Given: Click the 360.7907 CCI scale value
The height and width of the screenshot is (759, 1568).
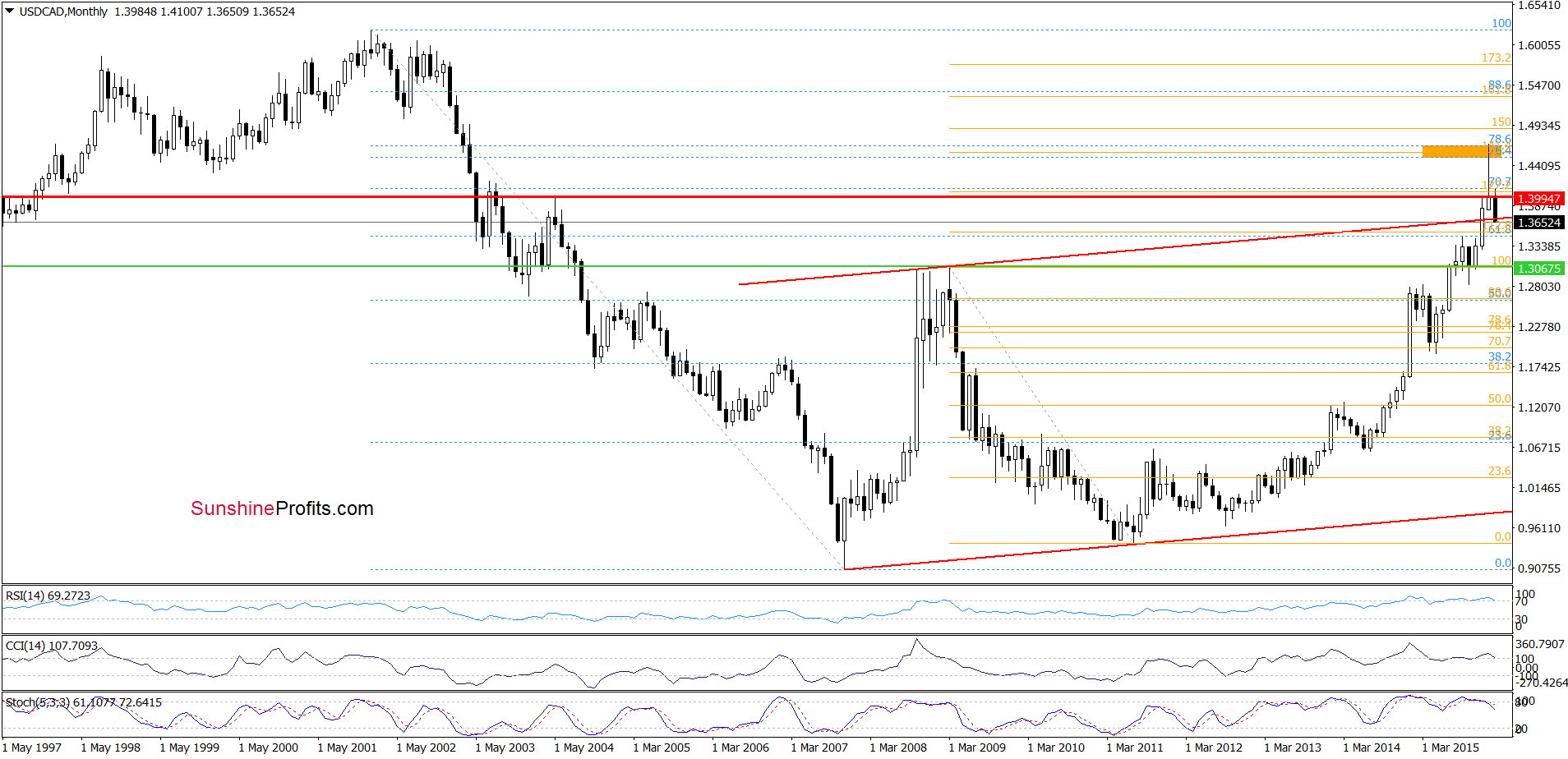Looking at the screenshot, I should click(1540, 645).
